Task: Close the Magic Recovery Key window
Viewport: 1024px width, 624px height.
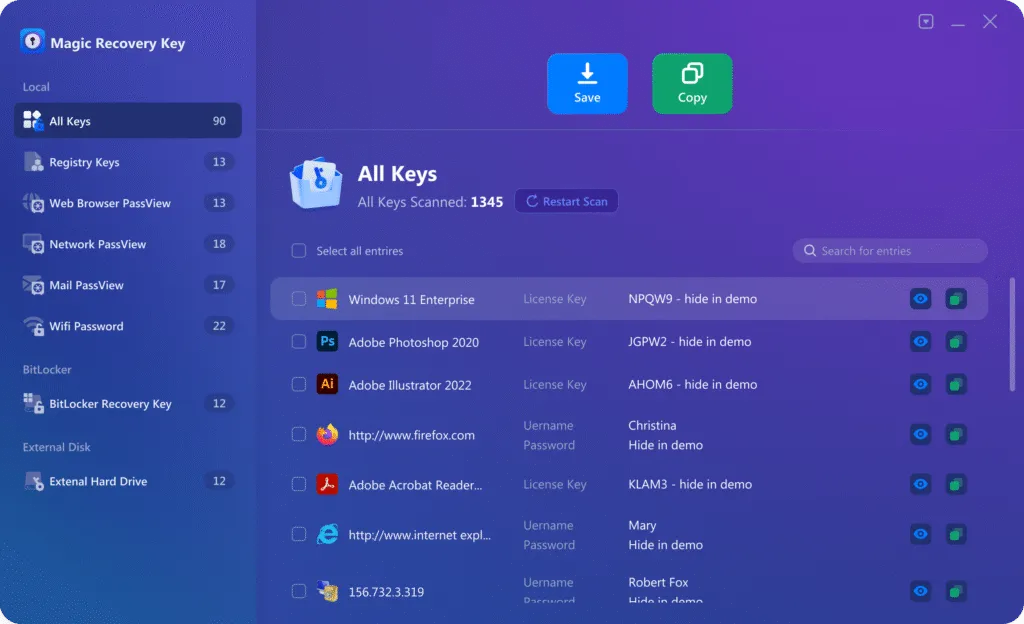Action: pyautogui.click(x=990, y=22)
